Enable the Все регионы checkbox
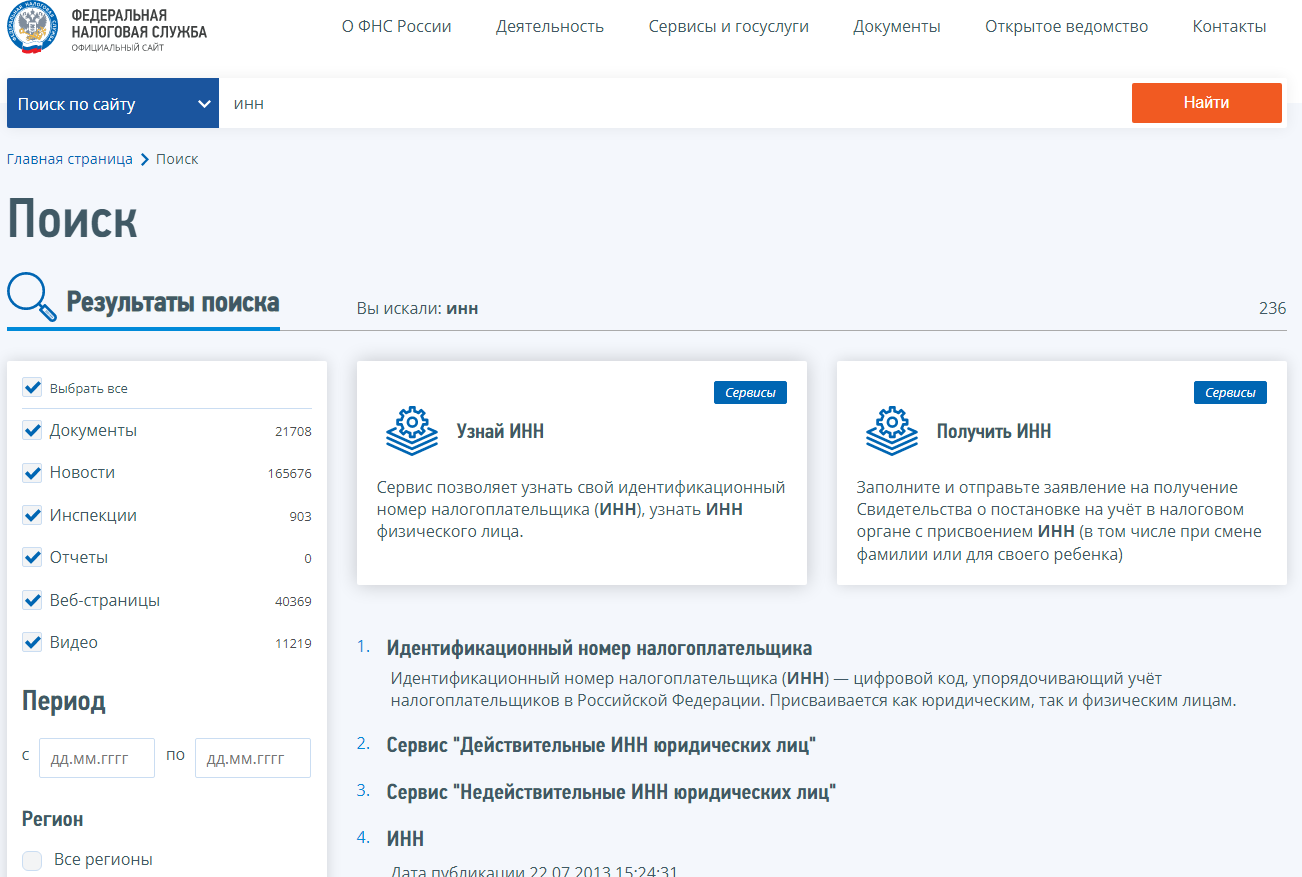The height and width of the screenshot is (877, 1302). pos(32,860)
